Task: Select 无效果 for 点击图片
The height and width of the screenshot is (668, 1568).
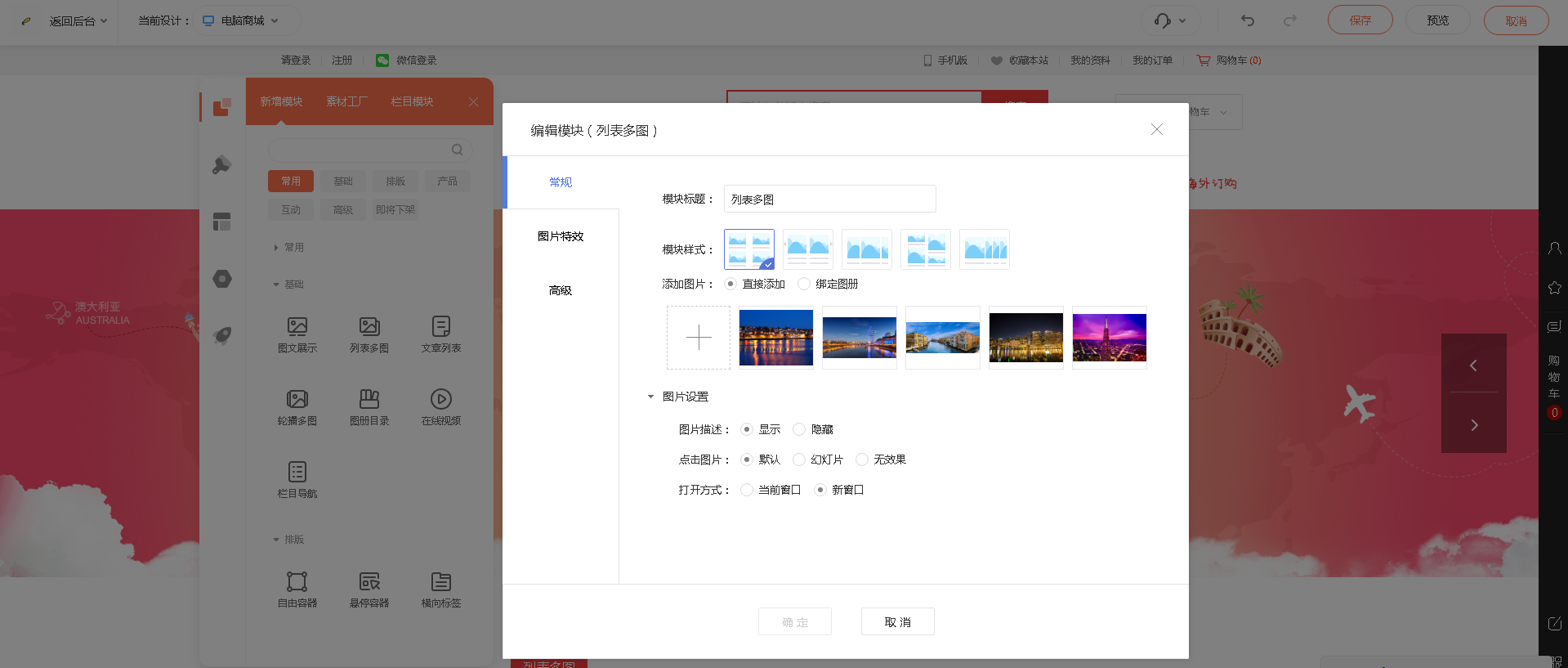Action: pos(862,460)
